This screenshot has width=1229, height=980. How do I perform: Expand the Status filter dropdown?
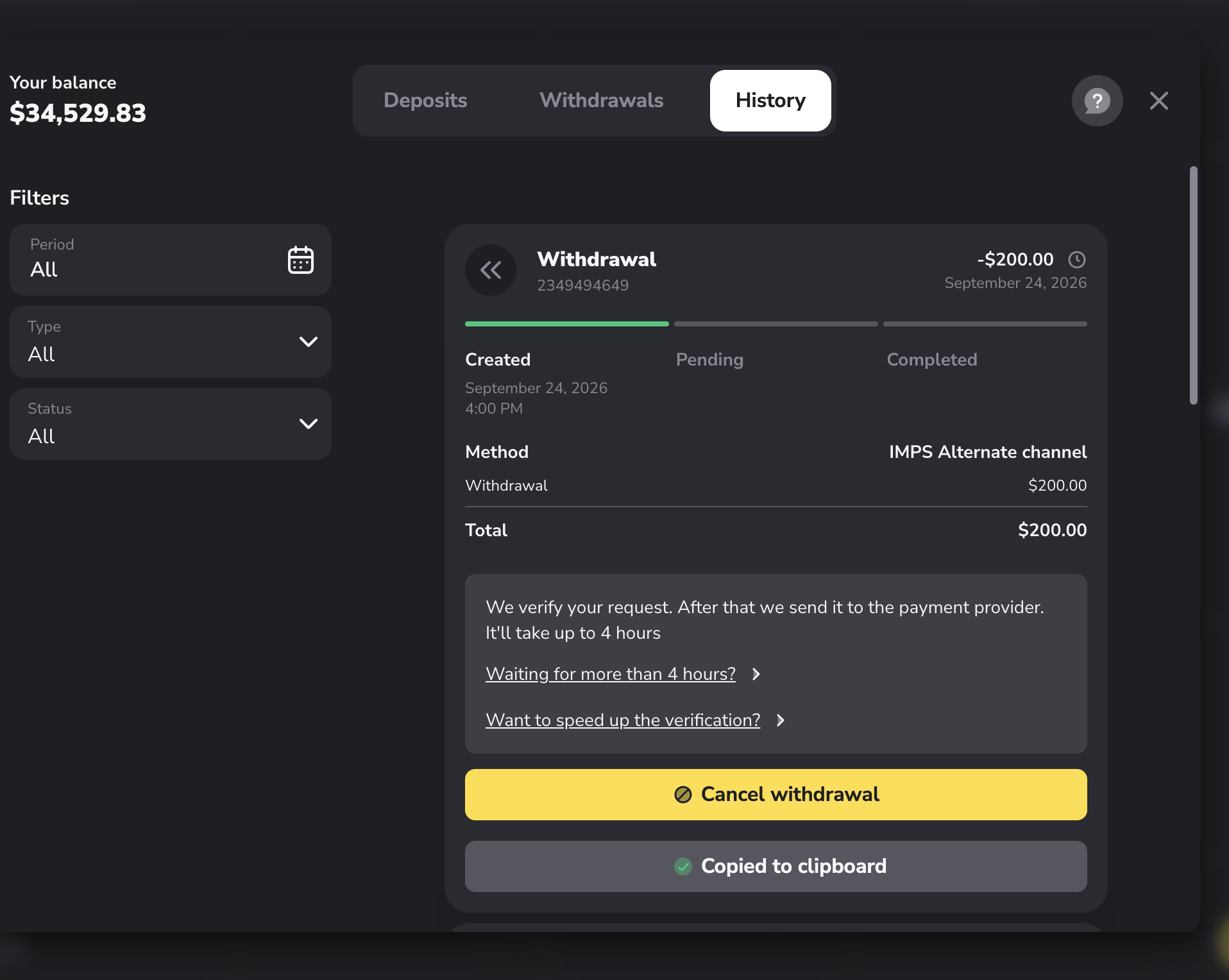[x=171, y=424]
